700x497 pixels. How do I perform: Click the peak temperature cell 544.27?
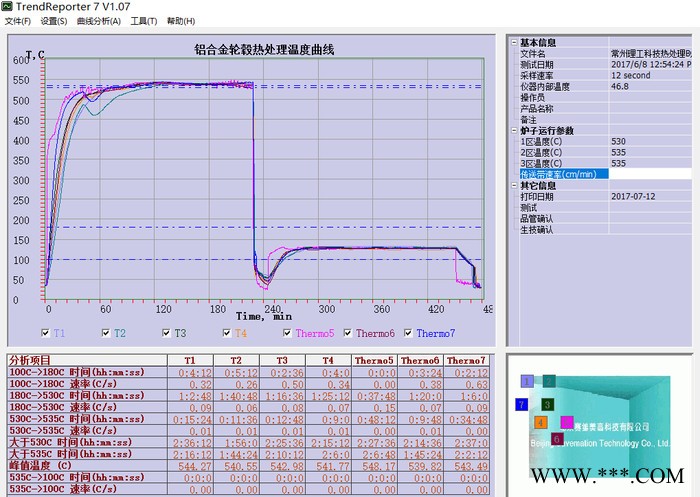190,466
